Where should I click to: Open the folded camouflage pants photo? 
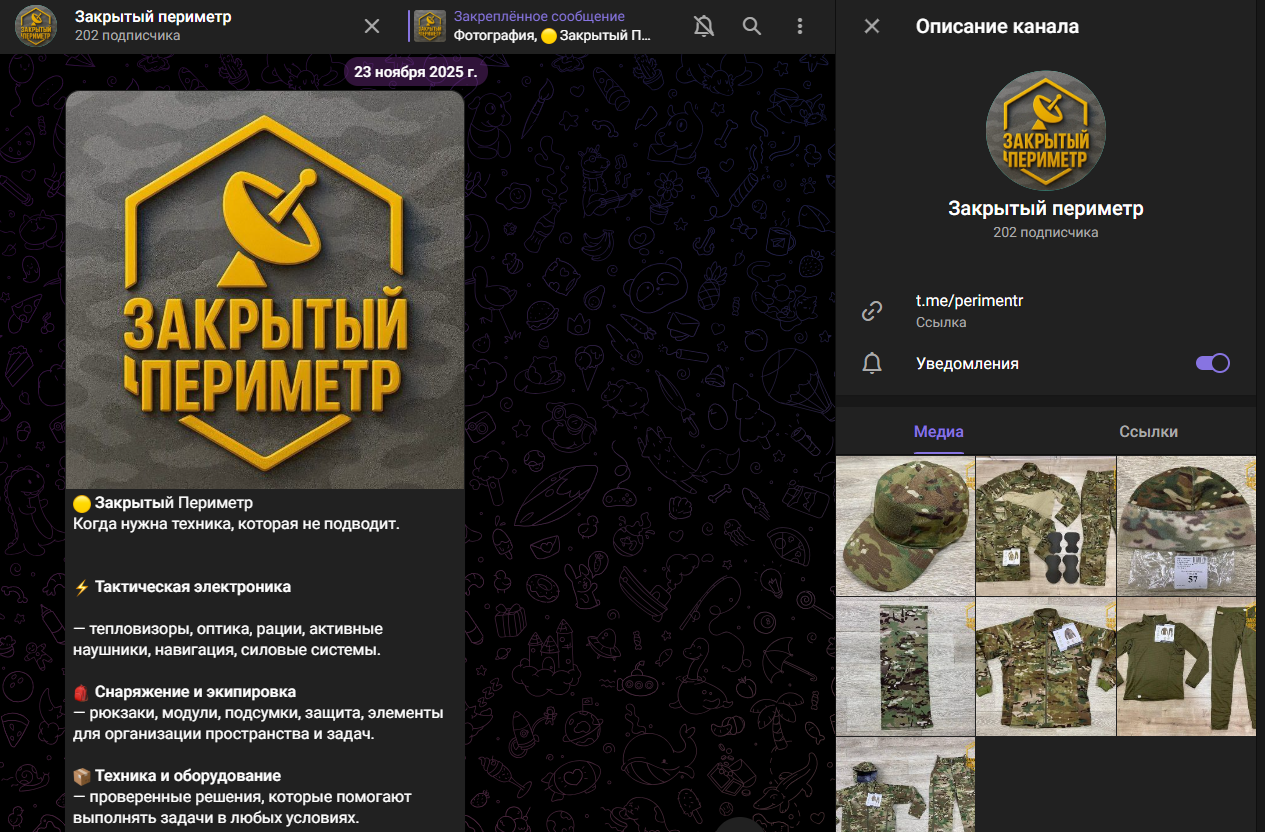905,667
